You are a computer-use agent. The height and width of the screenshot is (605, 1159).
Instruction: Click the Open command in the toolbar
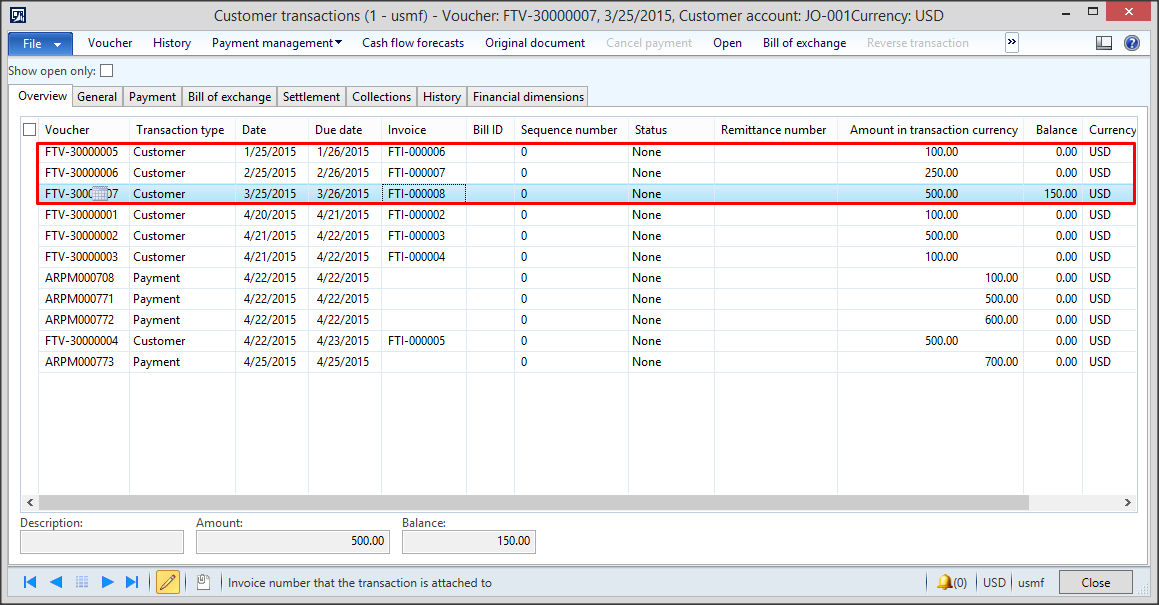(727, 42)
